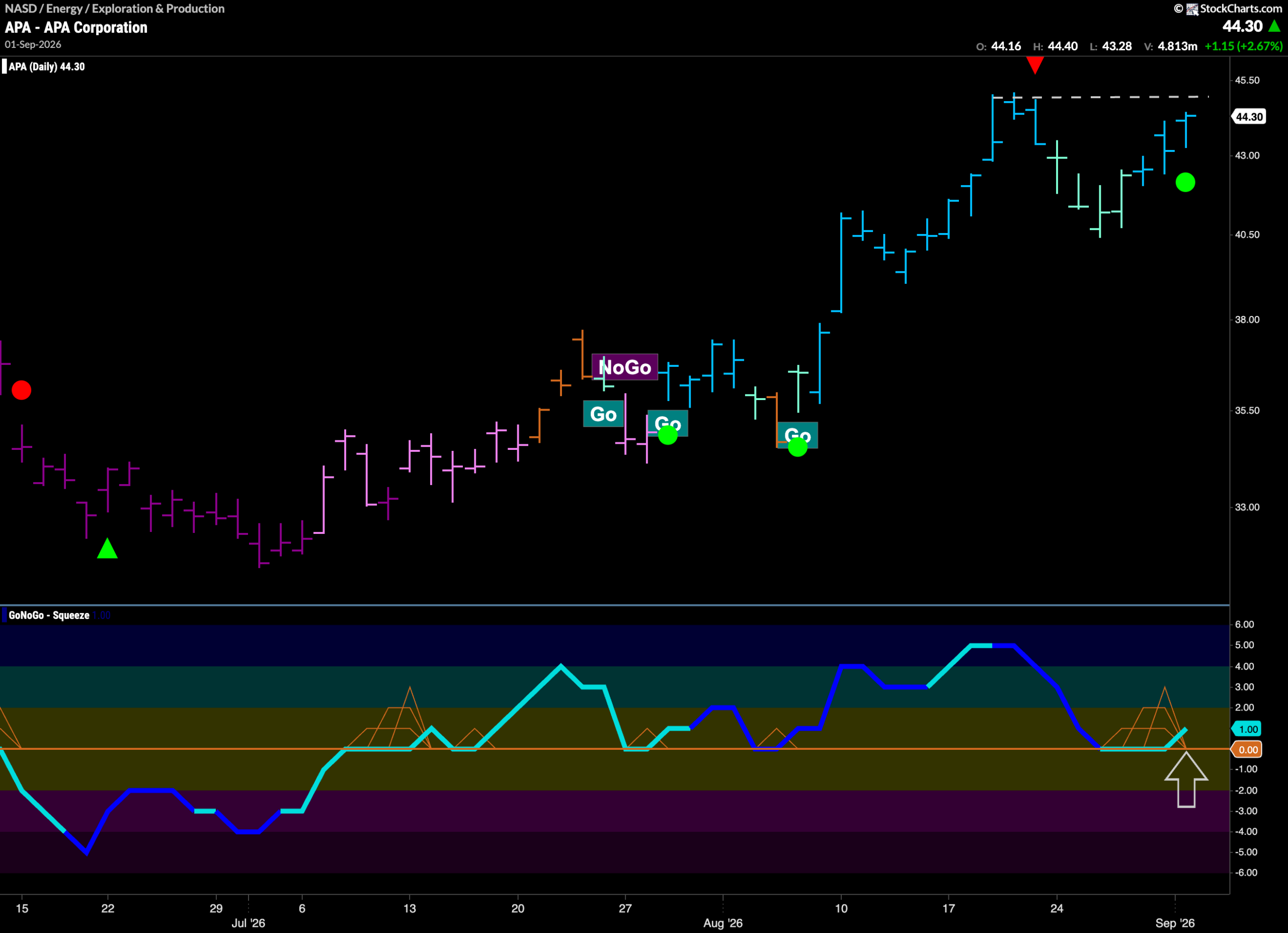Click the high price value 44.40
The image size is (1288, 933).
tap(1063, 46)
